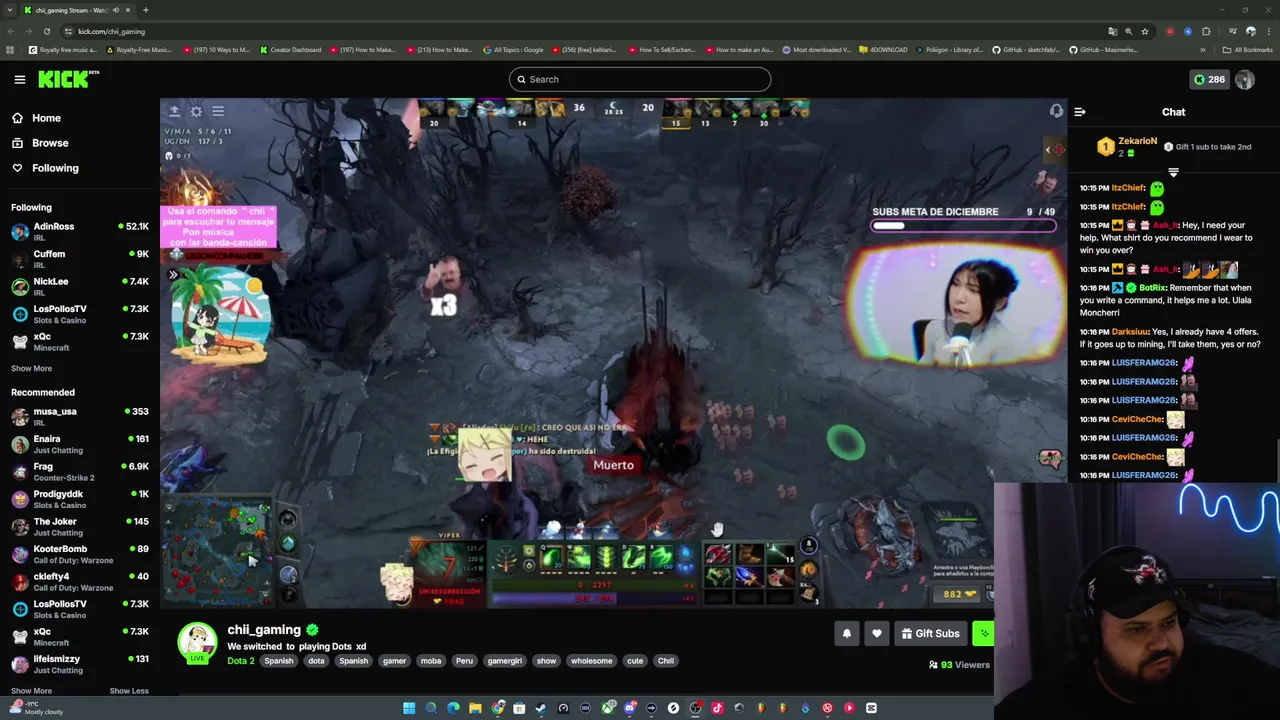Expand the gift leaderboard drop arrow
The image size is (1280, 720).
coord(1173,172)
